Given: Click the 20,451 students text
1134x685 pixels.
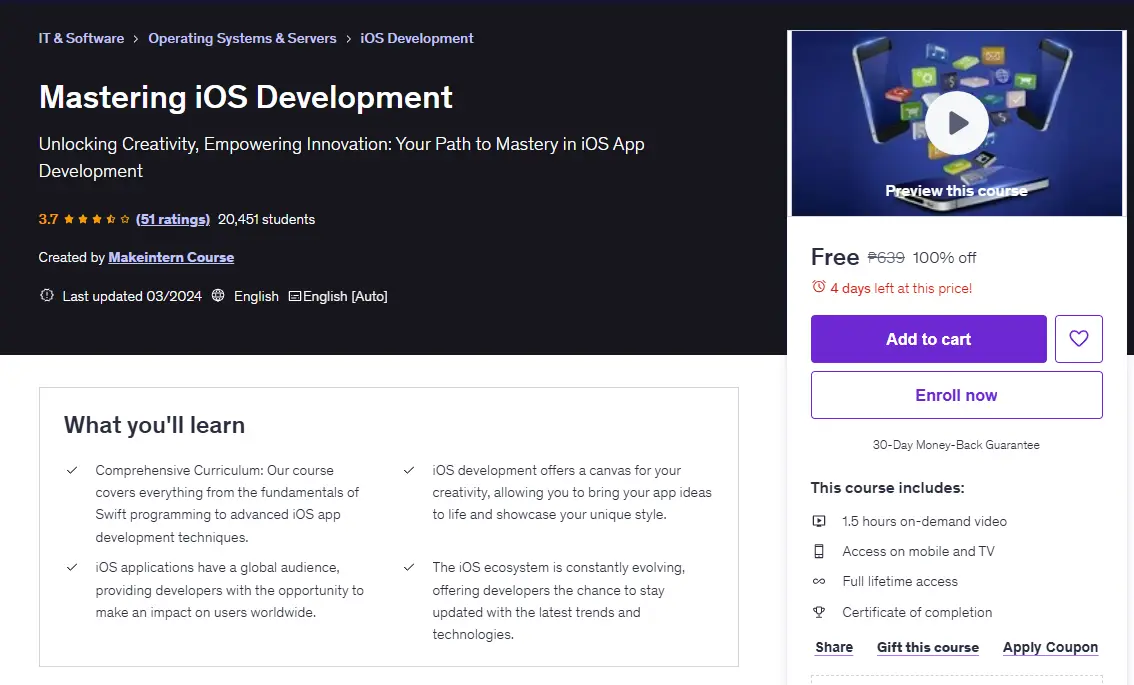Looking at the screenshot, I should [266, 219].
